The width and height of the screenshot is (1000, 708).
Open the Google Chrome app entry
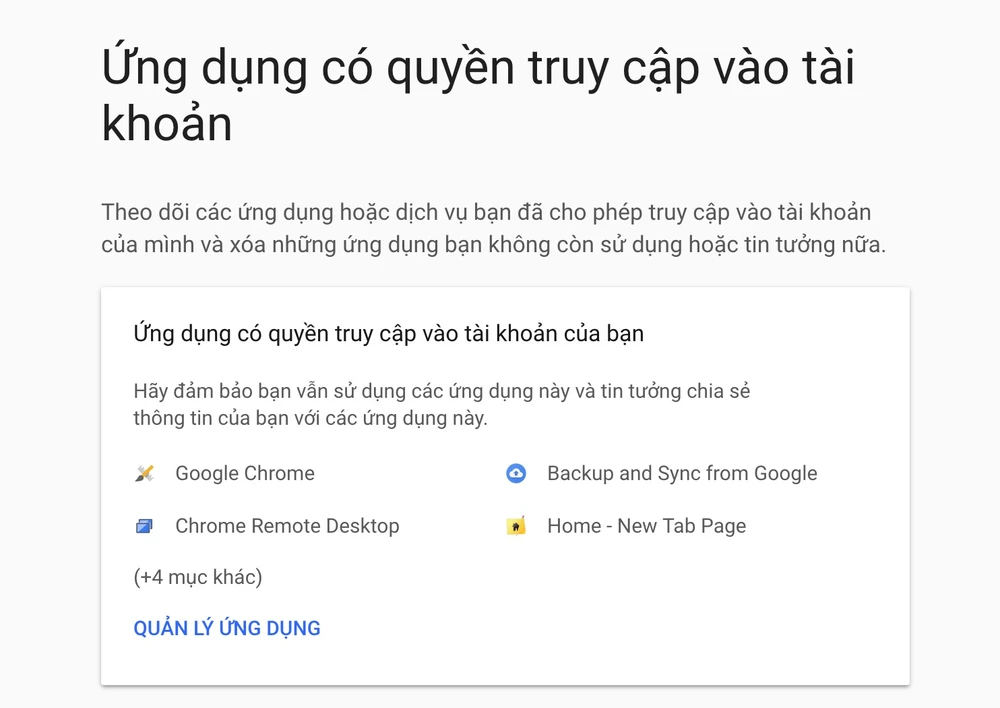coord(245,474)
